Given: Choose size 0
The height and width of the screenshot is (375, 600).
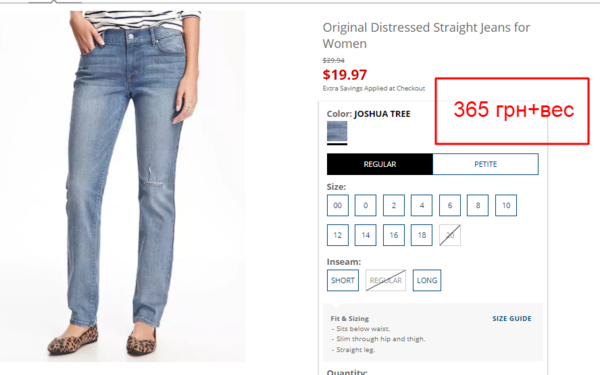Looking at the screenshot, I should pyautogui.click(x=365, y=205).
